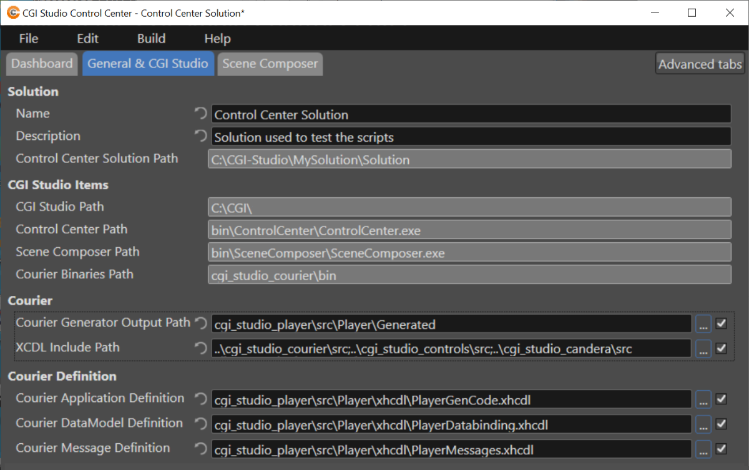
Task: Click into the solution Name field
Action: 471,115
